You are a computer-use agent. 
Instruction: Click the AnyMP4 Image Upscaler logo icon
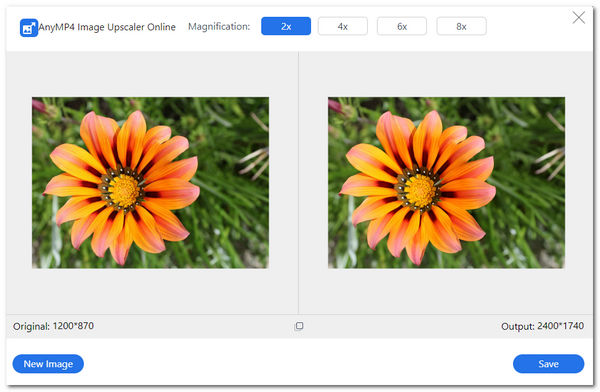29,28
